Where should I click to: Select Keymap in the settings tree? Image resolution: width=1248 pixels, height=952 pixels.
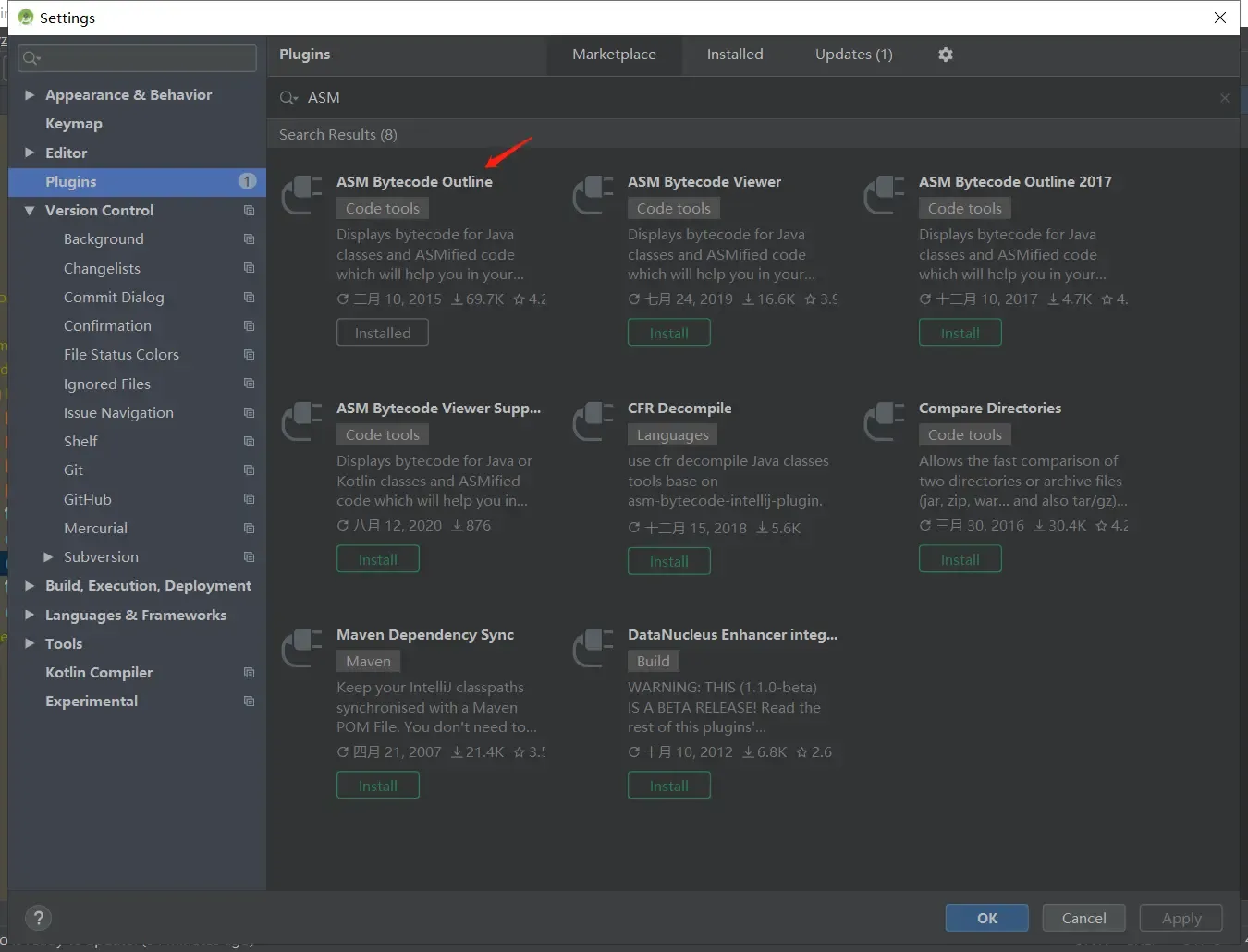pyautogui.click(x=74, y=124)
